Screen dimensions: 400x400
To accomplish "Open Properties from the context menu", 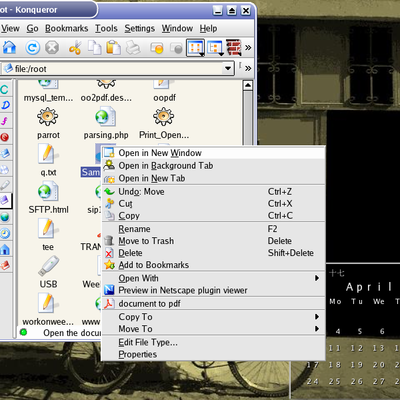I will (213, 354).
